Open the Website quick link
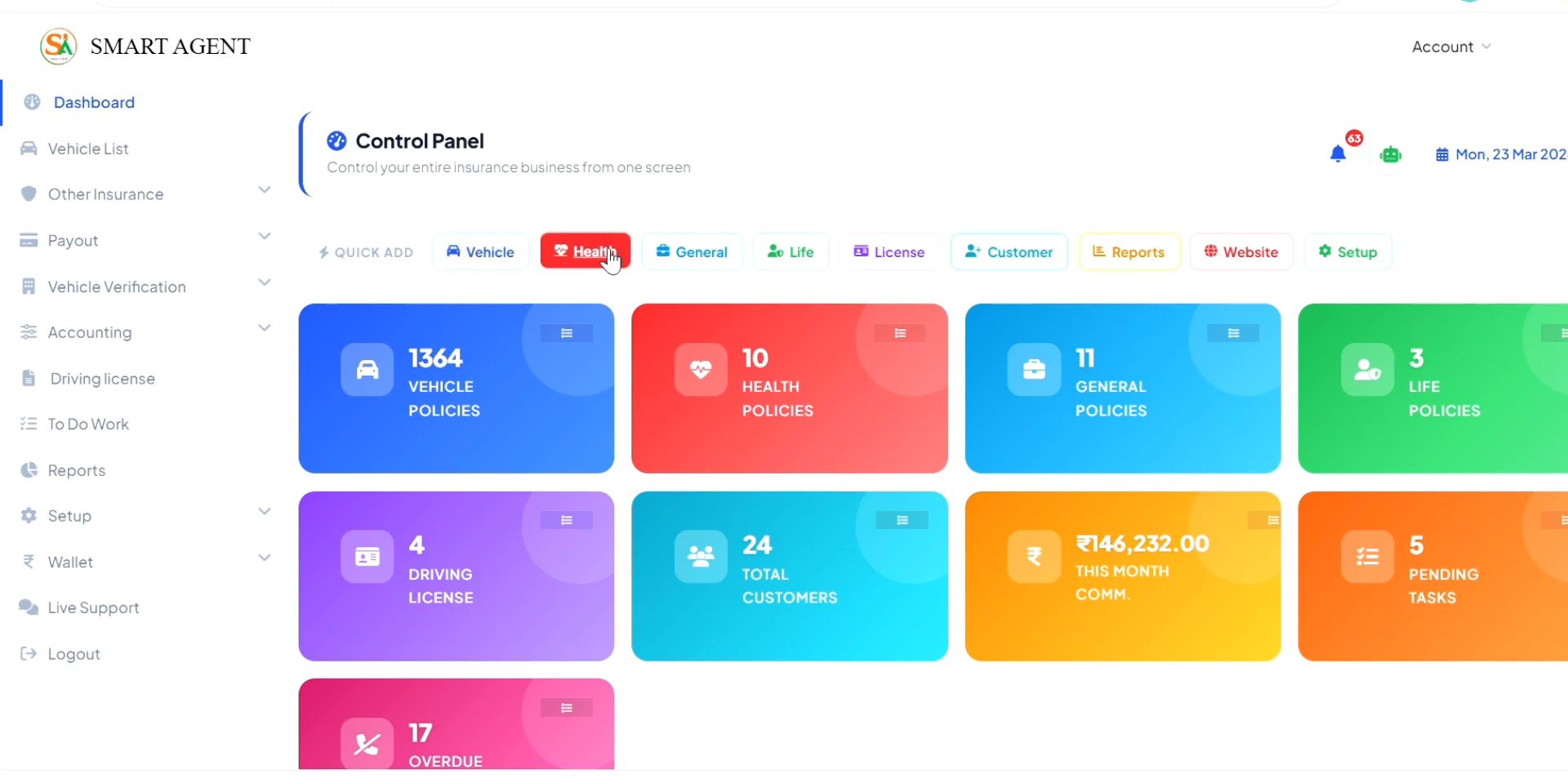 coord(1241,251)
